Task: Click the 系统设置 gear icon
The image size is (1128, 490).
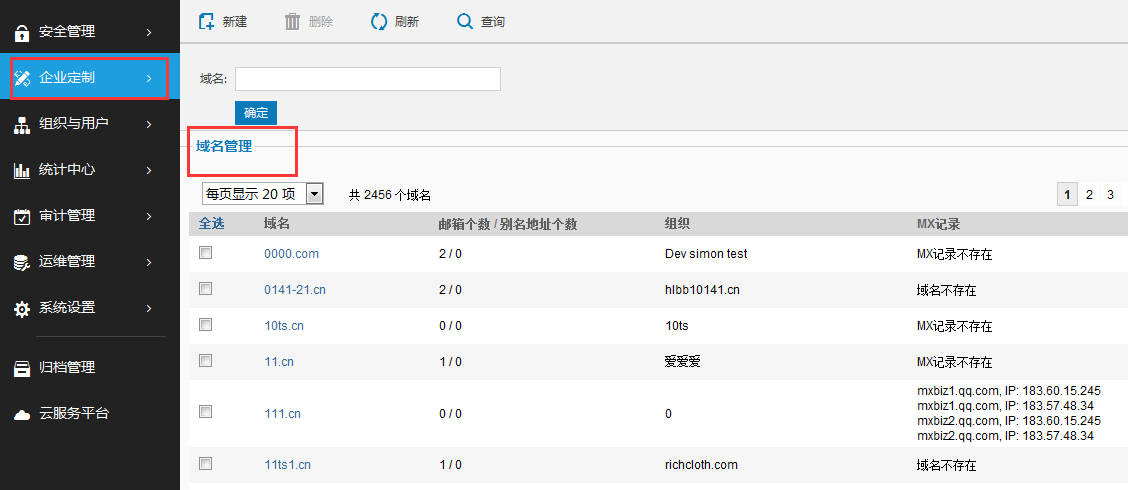Action: pos(21,309)
